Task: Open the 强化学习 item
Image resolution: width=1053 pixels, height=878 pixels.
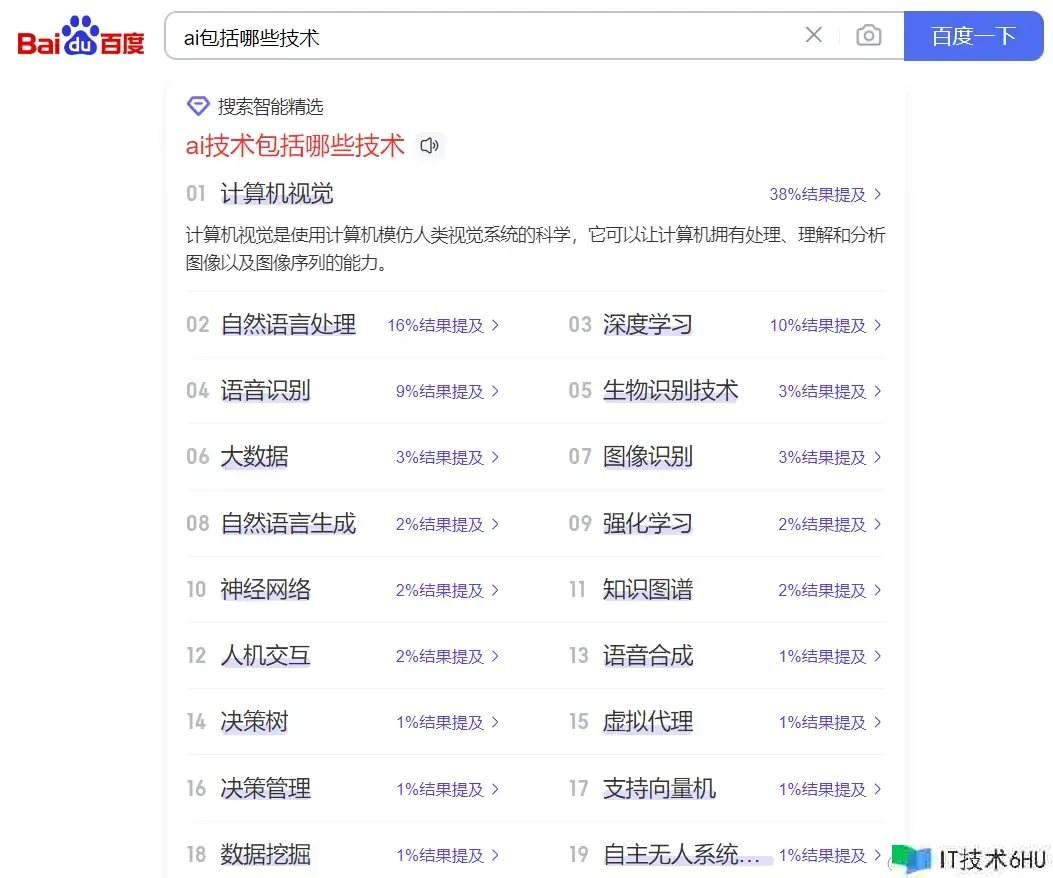Action: pos(647,524)
